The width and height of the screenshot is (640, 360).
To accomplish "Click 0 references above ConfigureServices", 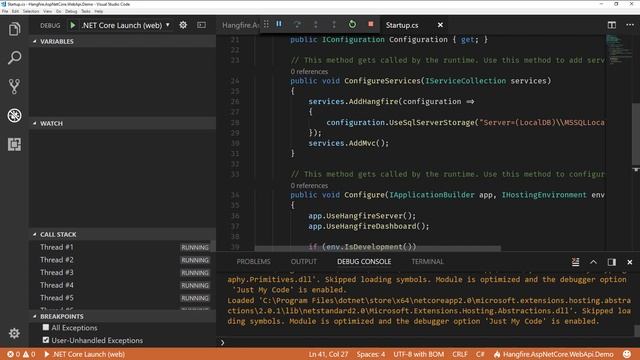I will click(309, 71).
